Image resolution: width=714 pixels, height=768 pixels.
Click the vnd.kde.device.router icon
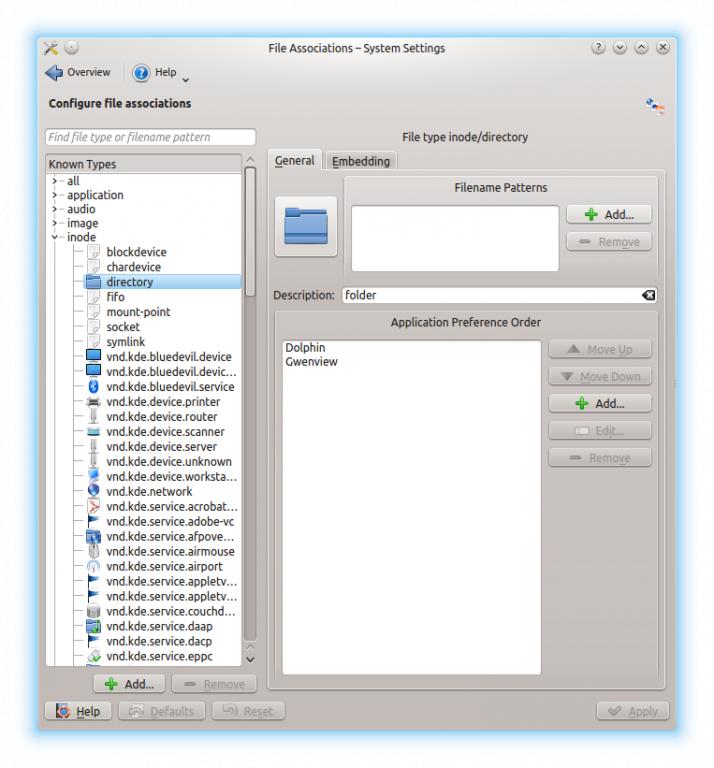(94, 416)
